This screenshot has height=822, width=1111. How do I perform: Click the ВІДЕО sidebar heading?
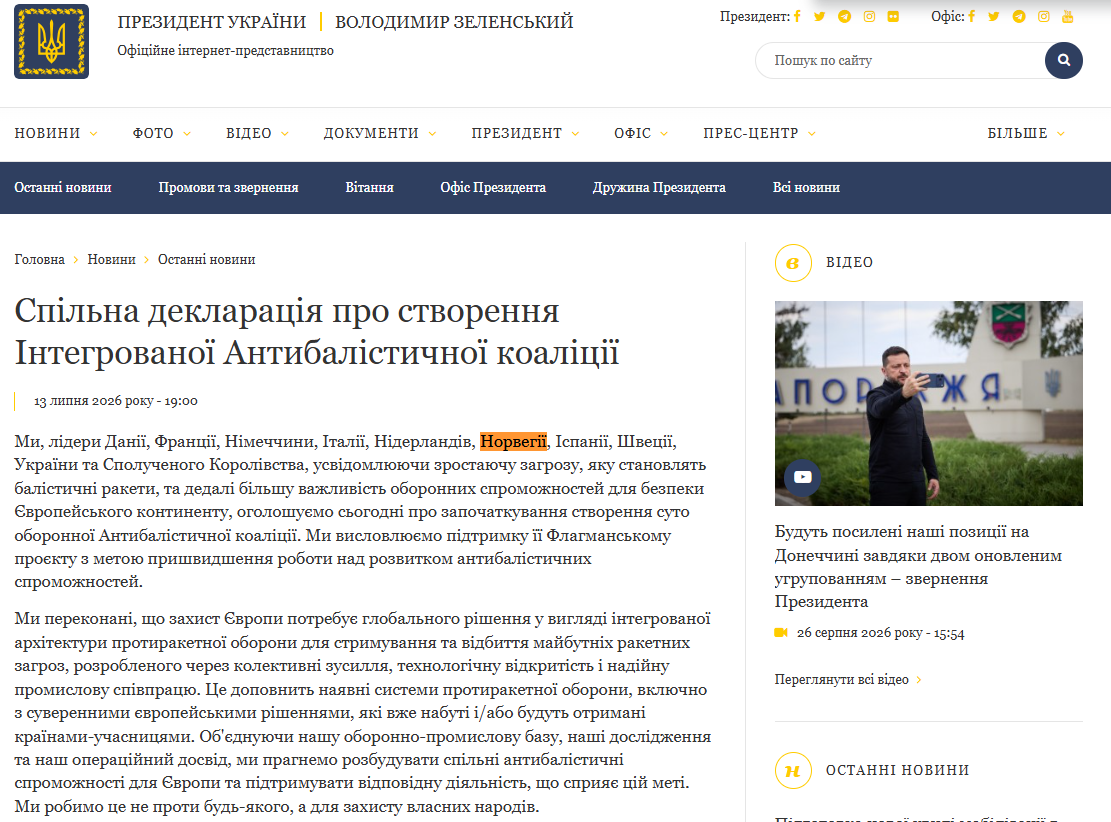[849, 262]
